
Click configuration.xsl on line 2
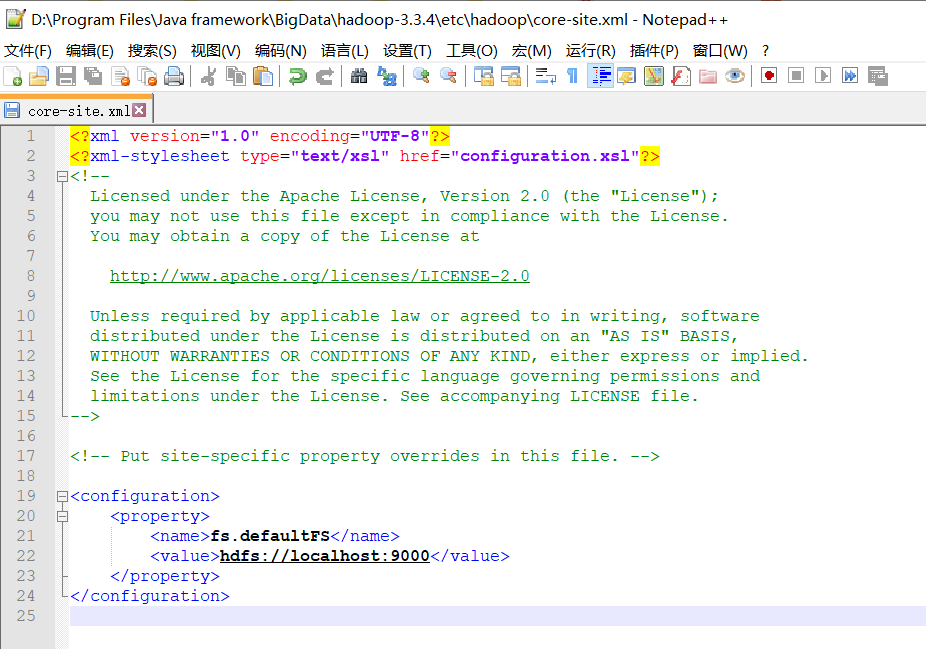(x=544, y=156)
